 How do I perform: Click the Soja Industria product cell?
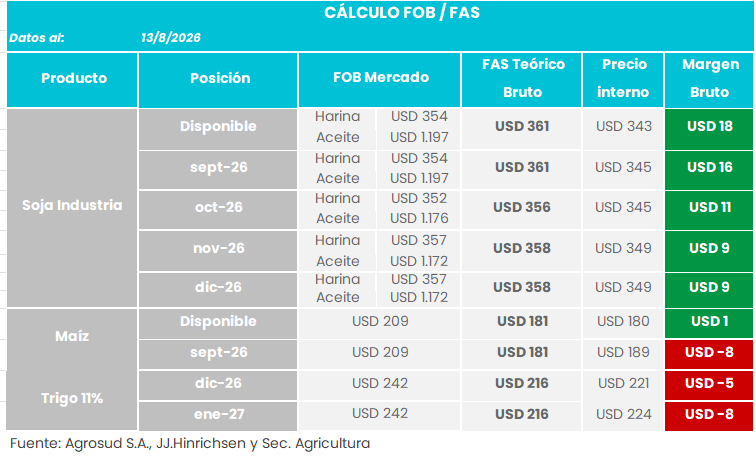pos(72,207)
